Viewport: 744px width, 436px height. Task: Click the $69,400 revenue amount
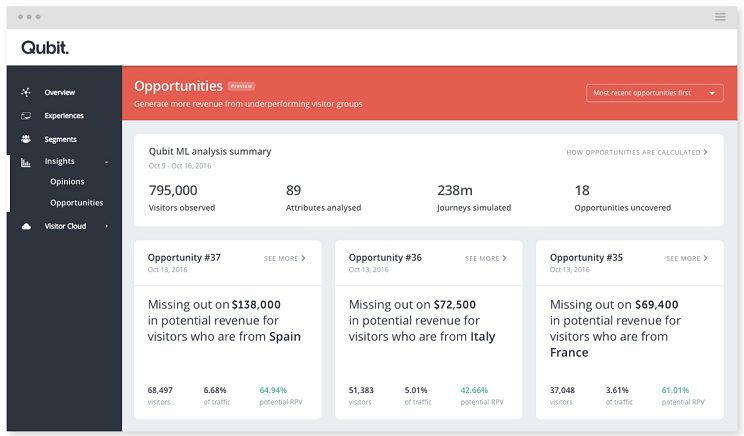[x=657, y=305]
